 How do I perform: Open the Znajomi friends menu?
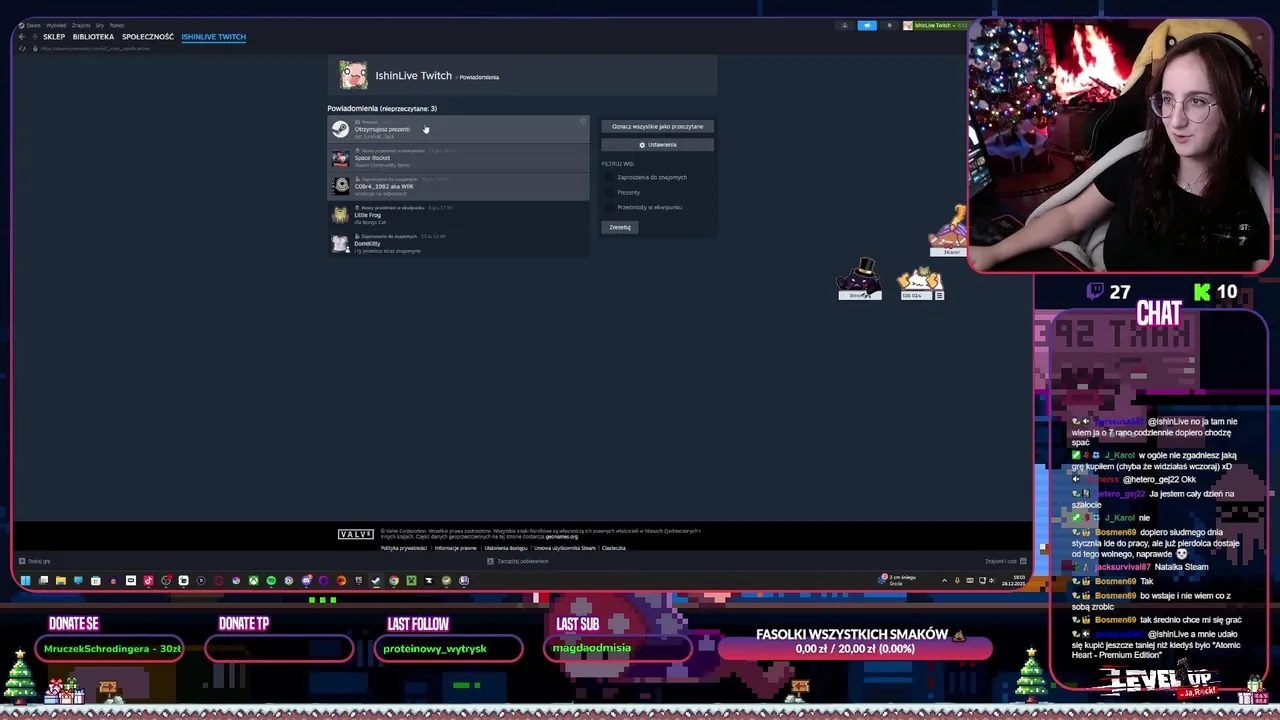(x=81, y=25)
